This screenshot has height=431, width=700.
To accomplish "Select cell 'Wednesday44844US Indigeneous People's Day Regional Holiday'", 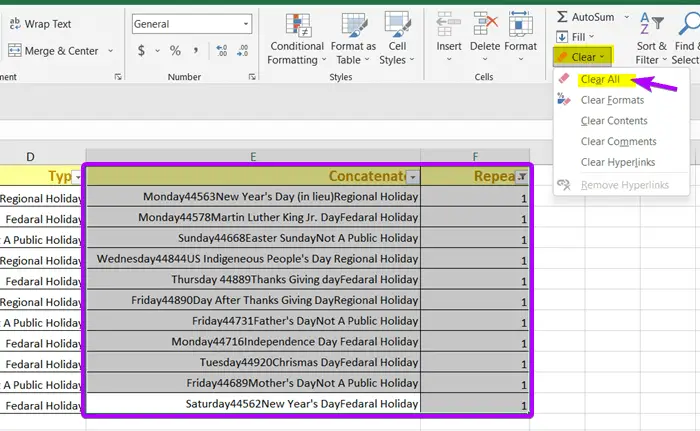I will (253, 259).
